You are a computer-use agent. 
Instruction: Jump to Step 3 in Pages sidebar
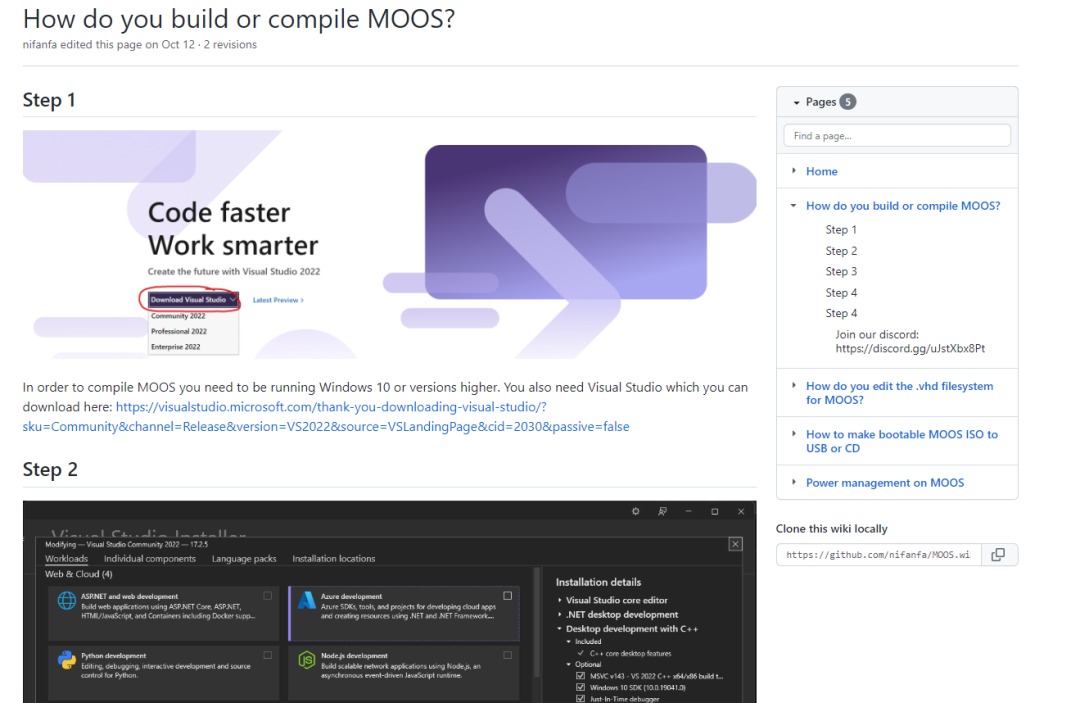pyautogui.click(x=841, y=272)
